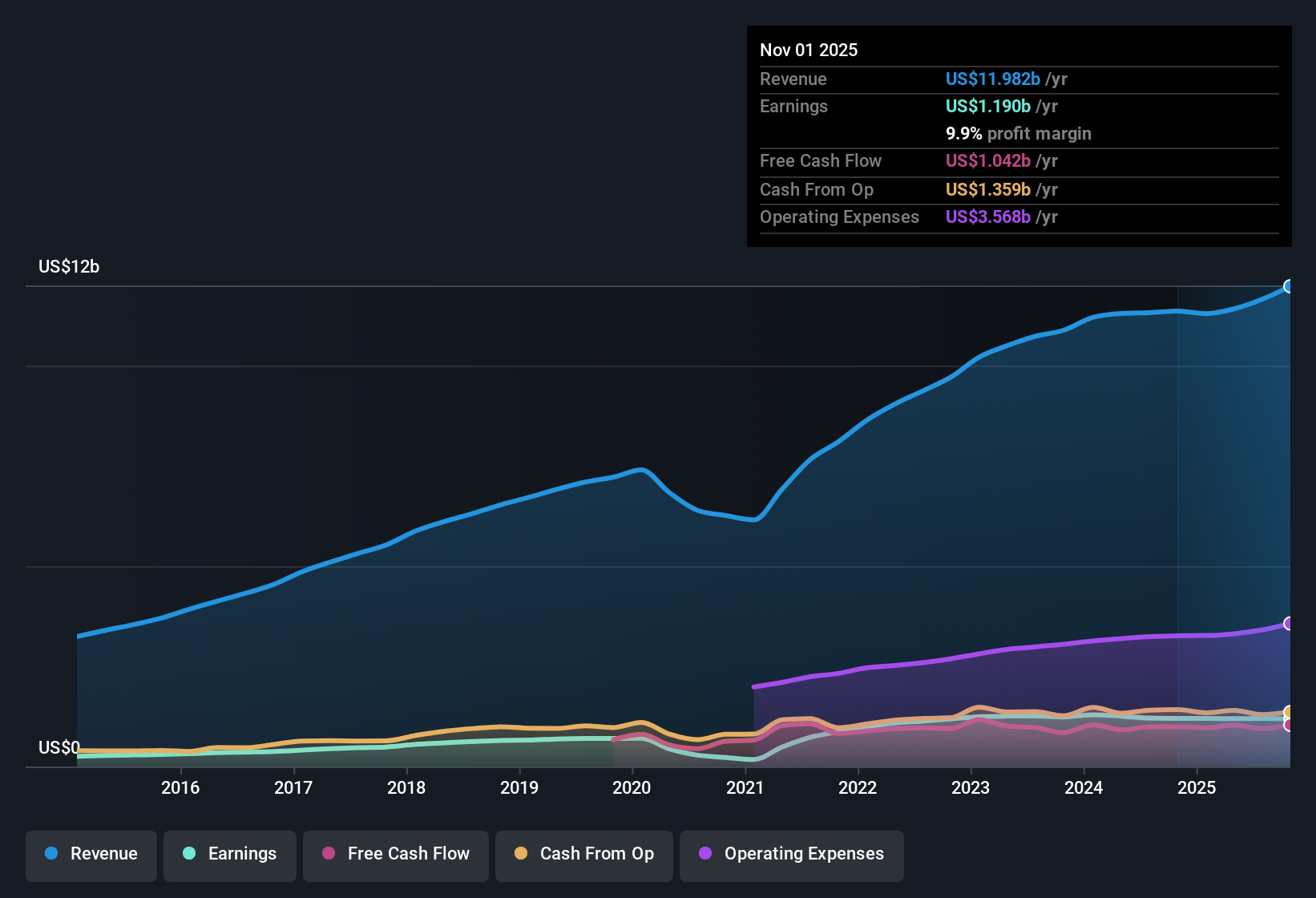Click the pink dot in the Free Cash Flow legend

coord(328,854)
